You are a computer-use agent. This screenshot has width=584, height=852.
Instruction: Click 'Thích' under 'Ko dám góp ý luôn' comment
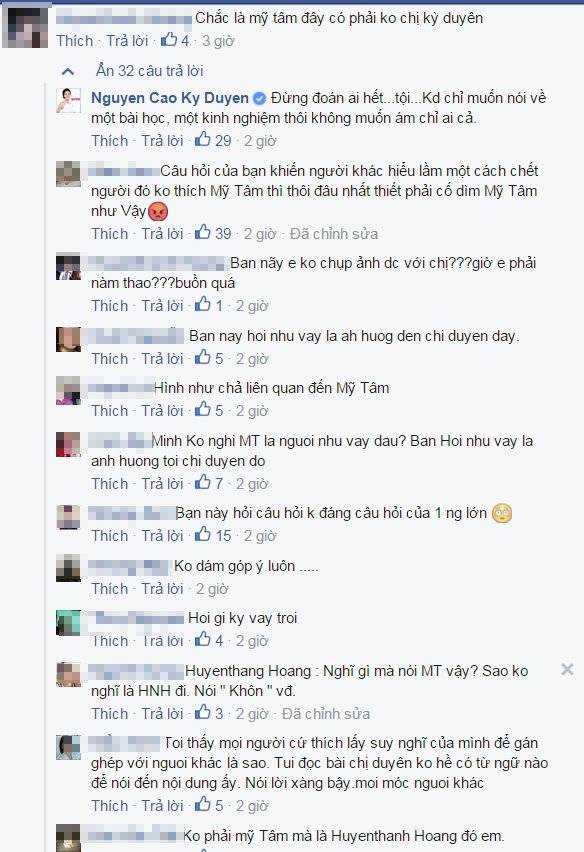coord(110,588)
